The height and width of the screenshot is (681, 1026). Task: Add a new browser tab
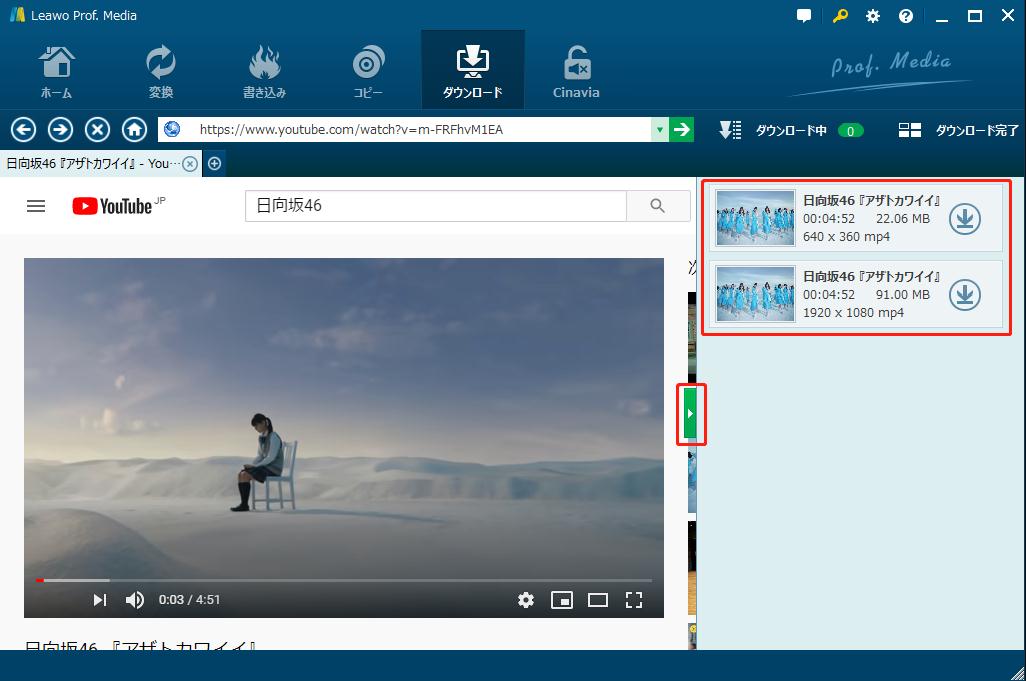pyautogui.click(x=214, y=164)
